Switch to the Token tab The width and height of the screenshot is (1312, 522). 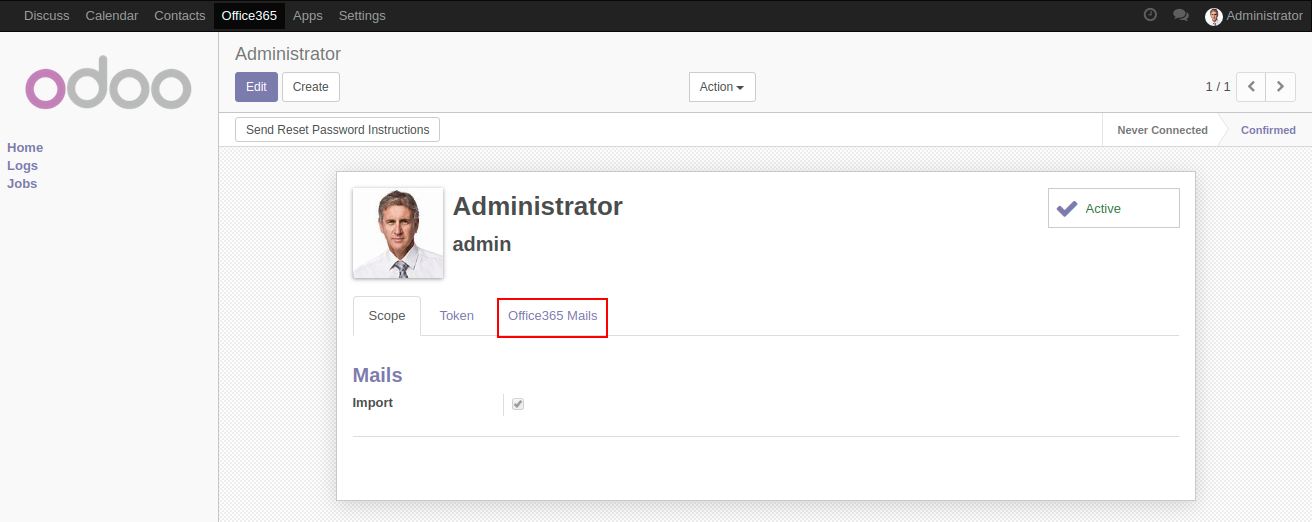point(457,316)
